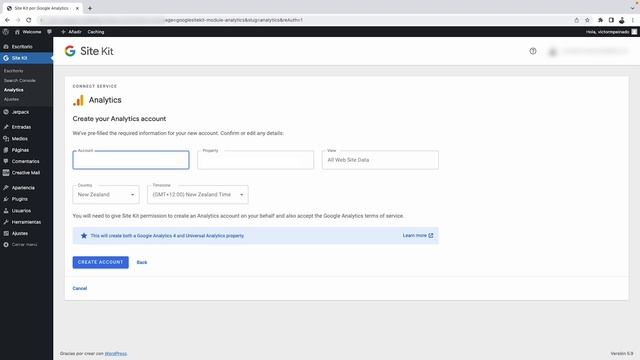Focus the Property input field

(x=256, y=160)
